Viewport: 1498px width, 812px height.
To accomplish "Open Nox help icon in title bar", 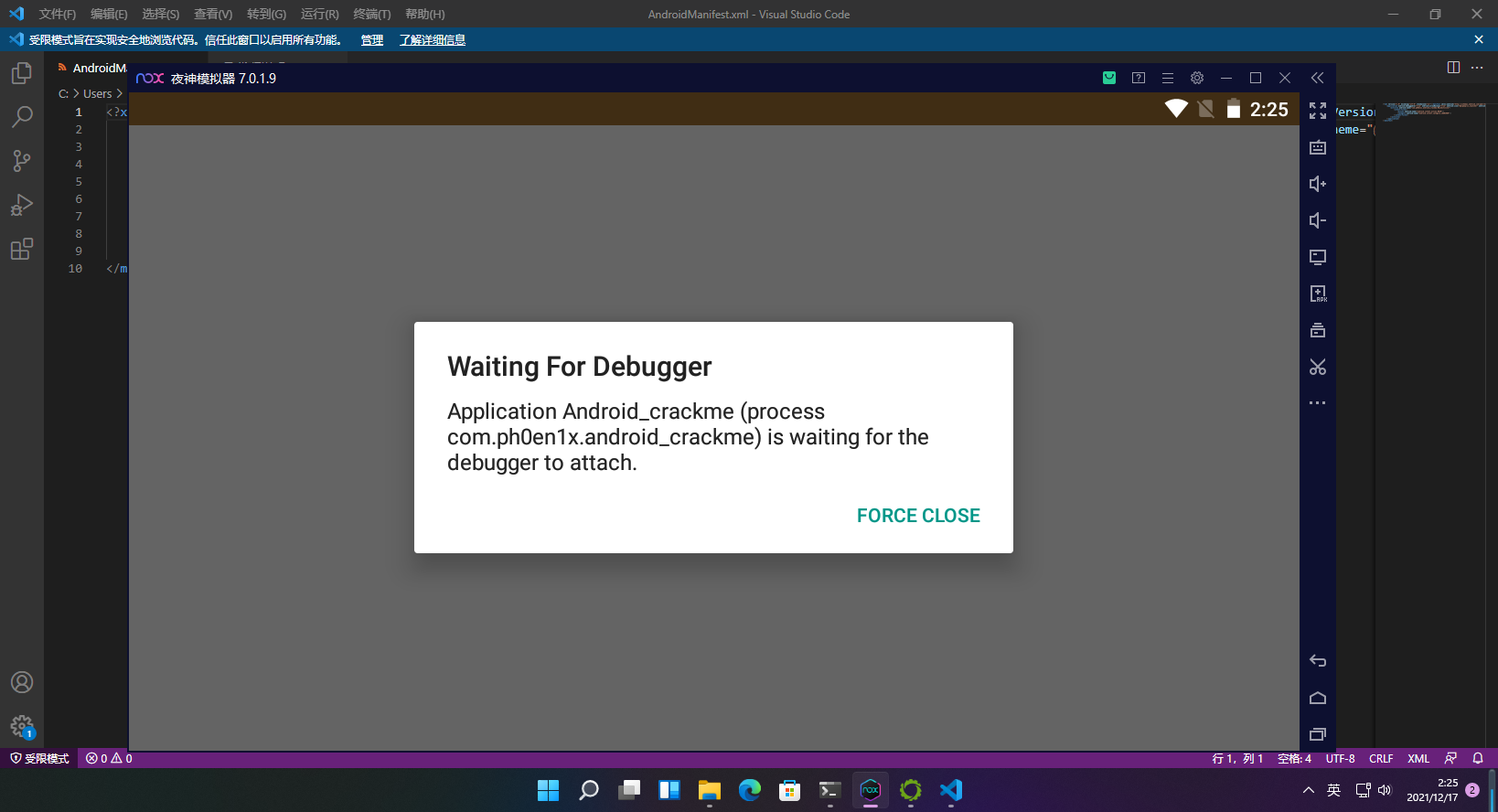I will 1139,78.
